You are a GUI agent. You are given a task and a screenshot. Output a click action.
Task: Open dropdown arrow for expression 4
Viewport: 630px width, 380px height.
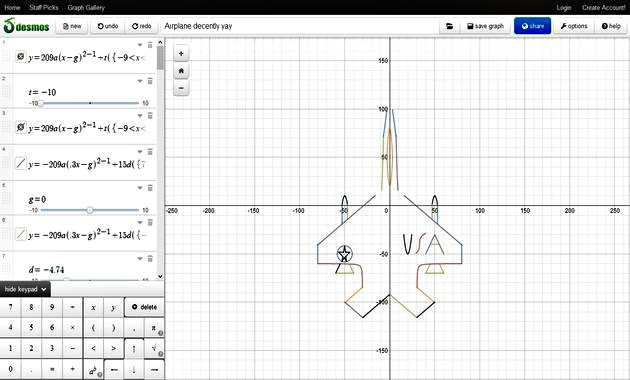(x=140, y=152)
